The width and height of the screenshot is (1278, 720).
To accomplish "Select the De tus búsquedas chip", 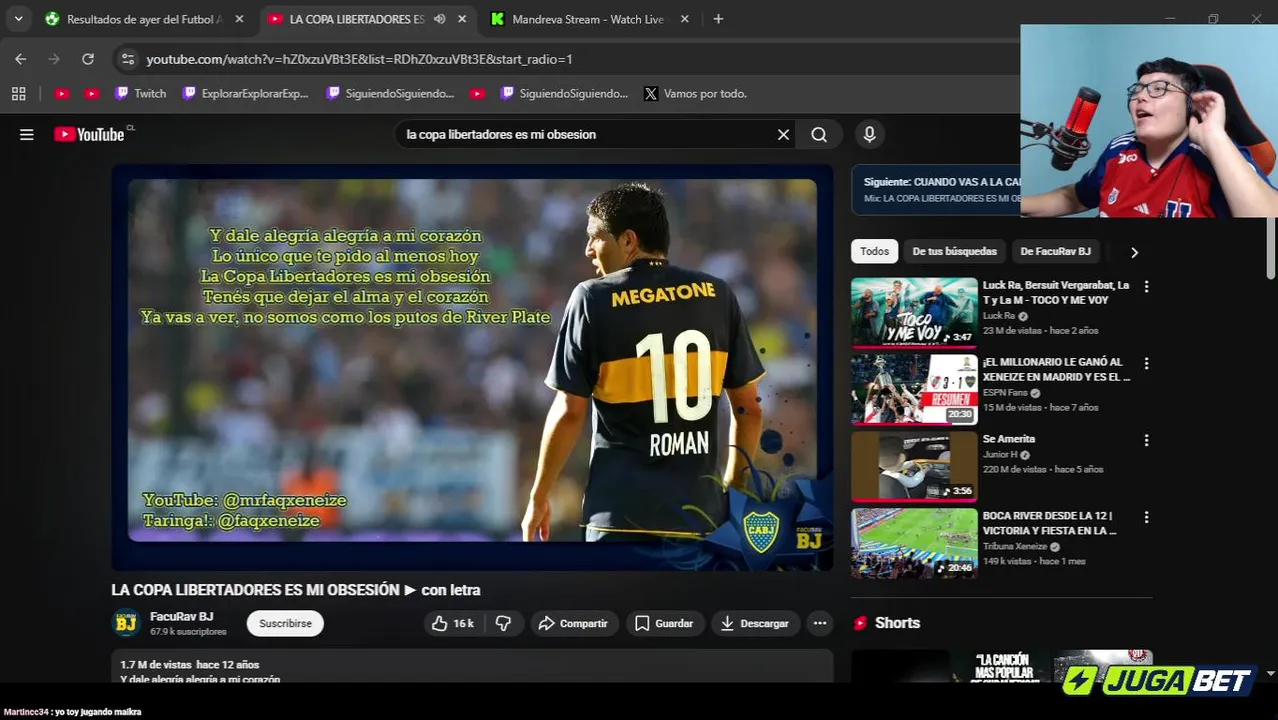I will coord(954,251).
